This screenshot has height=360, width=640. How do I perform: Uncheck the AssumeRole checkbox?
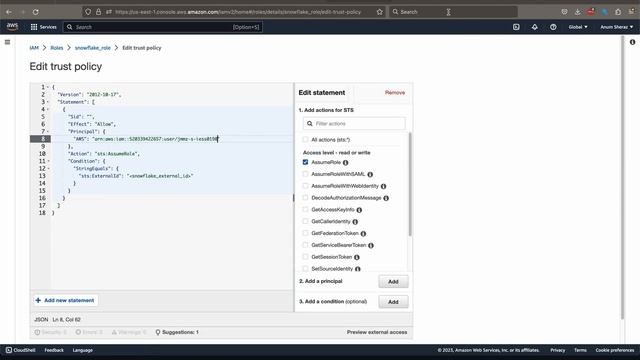click(305, 162)
